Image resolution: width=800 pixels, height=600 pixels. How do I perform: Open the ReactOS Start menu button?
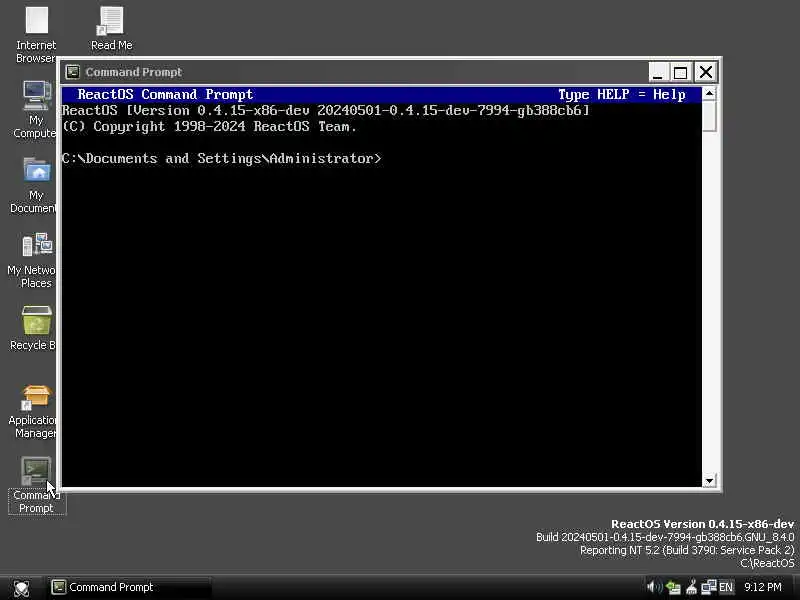pos(21,588)
